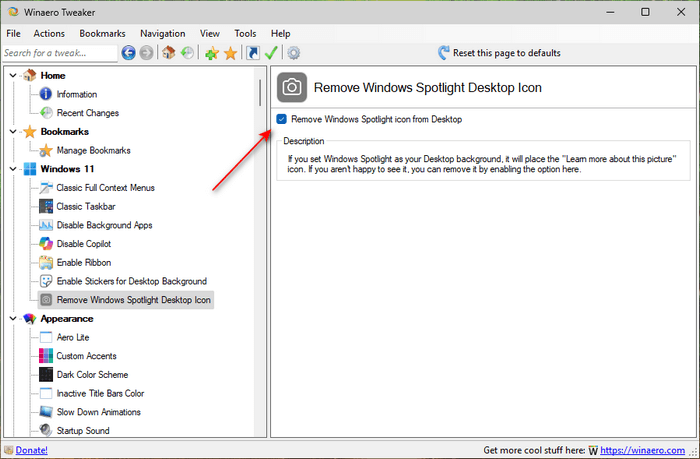
Task: Click the blue Back navigation arrow
Action: (128, 53)
